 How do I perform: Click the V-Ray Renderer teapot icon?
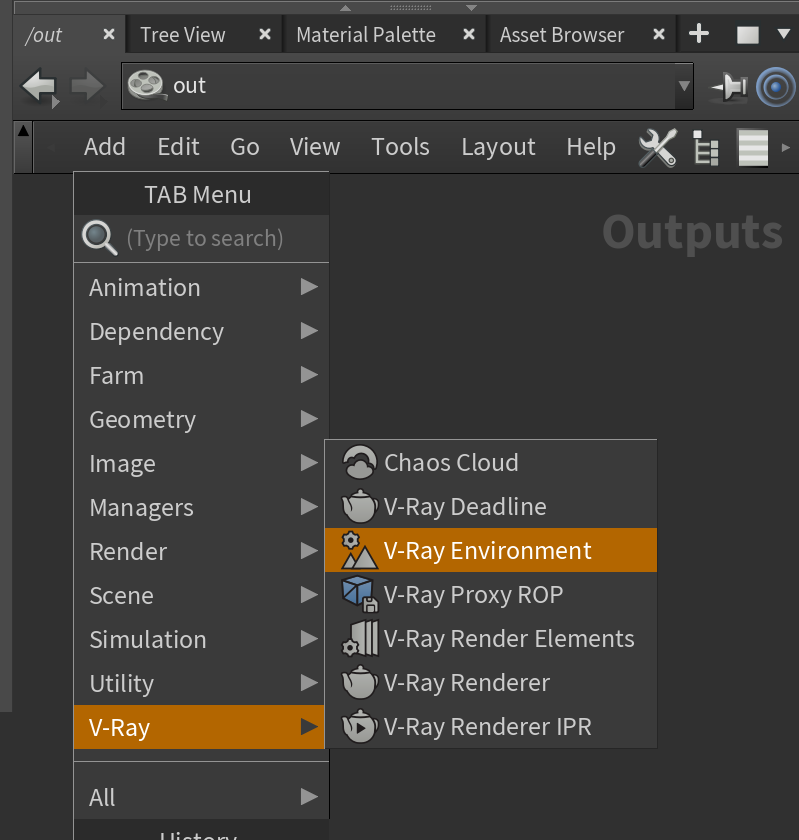(360, 682)
